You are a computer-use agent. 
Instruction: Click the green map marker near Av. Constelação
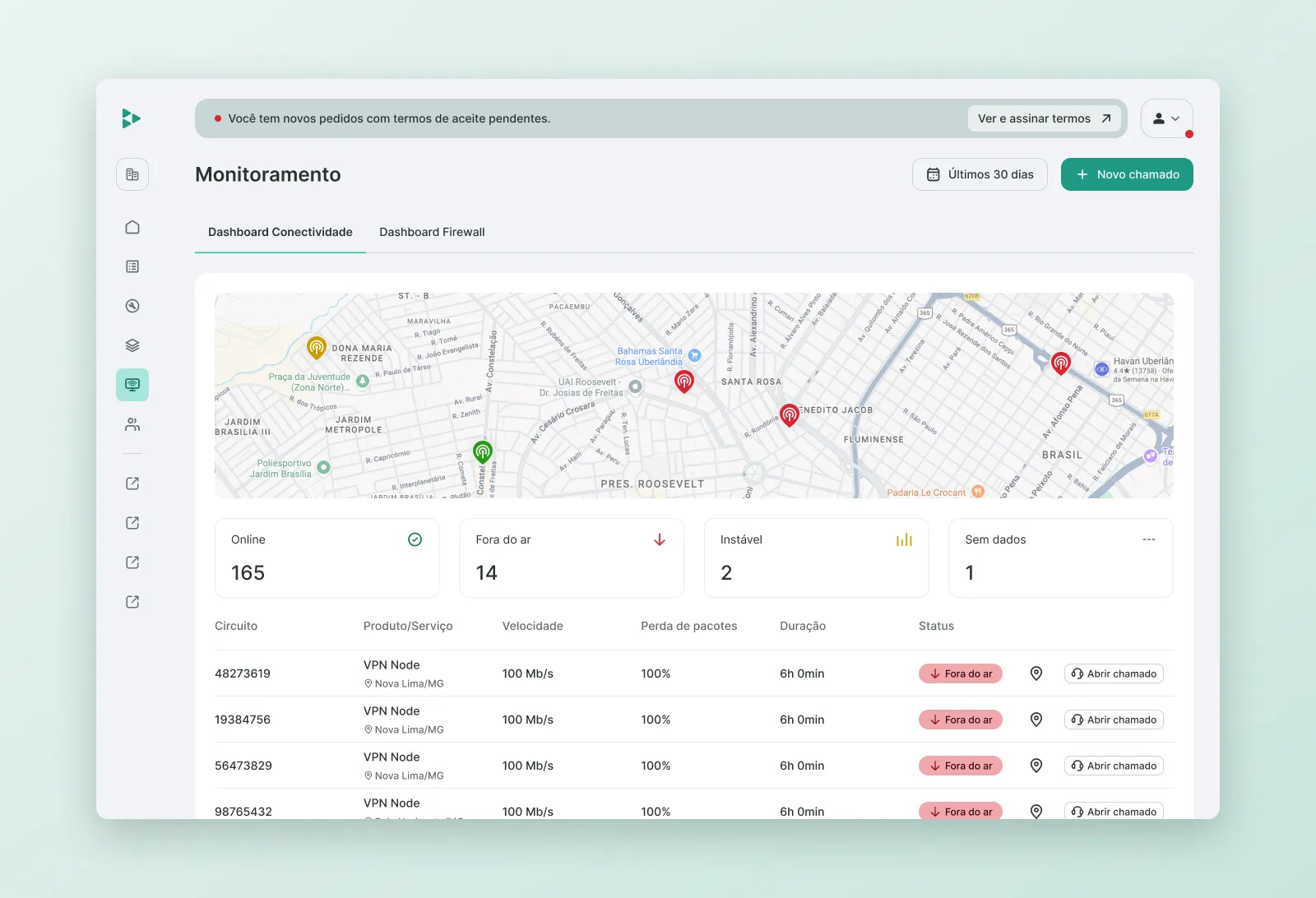[483, 452]
